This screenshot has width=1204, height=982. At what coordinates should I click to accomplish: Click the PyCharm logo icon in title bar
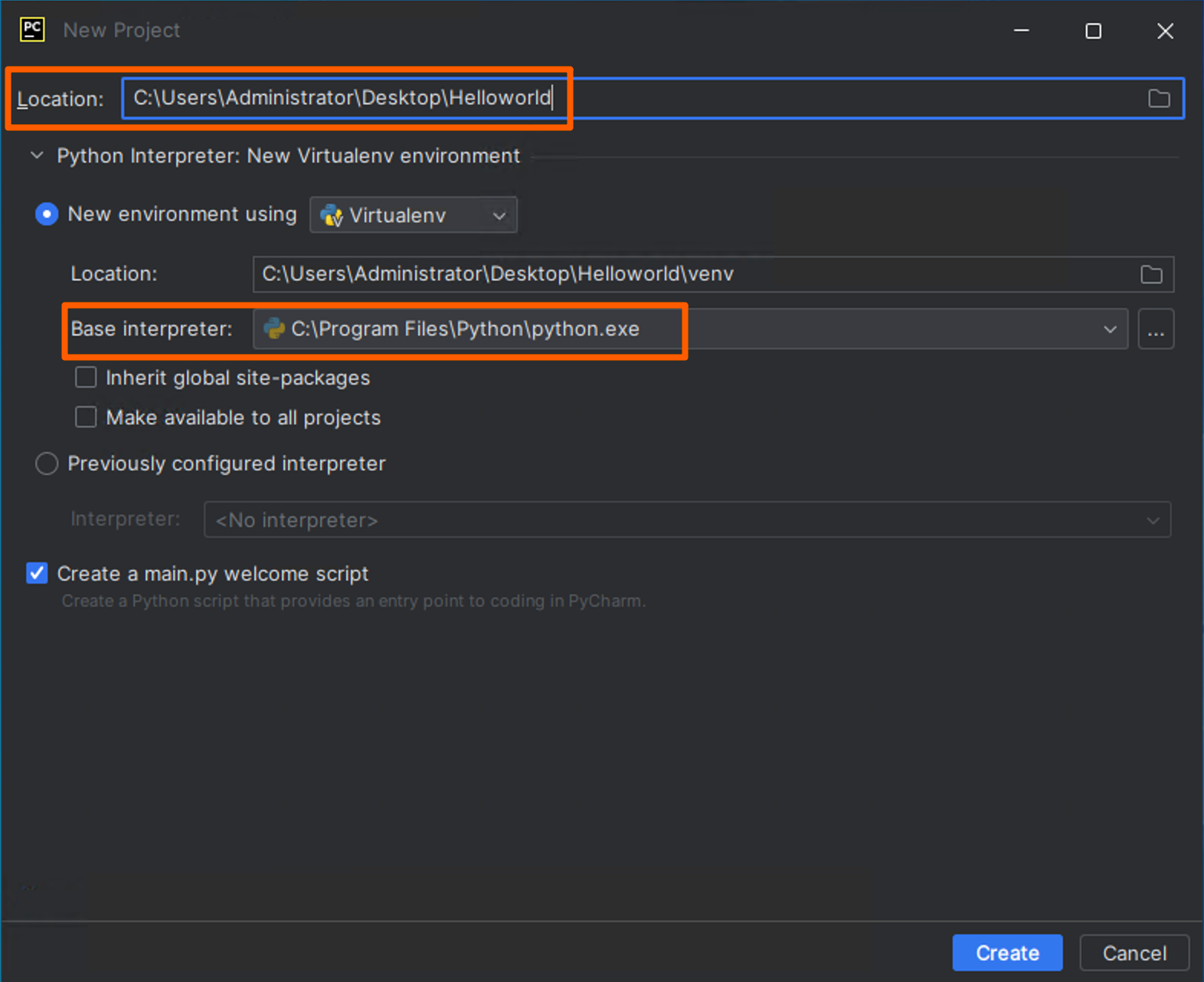32,30
